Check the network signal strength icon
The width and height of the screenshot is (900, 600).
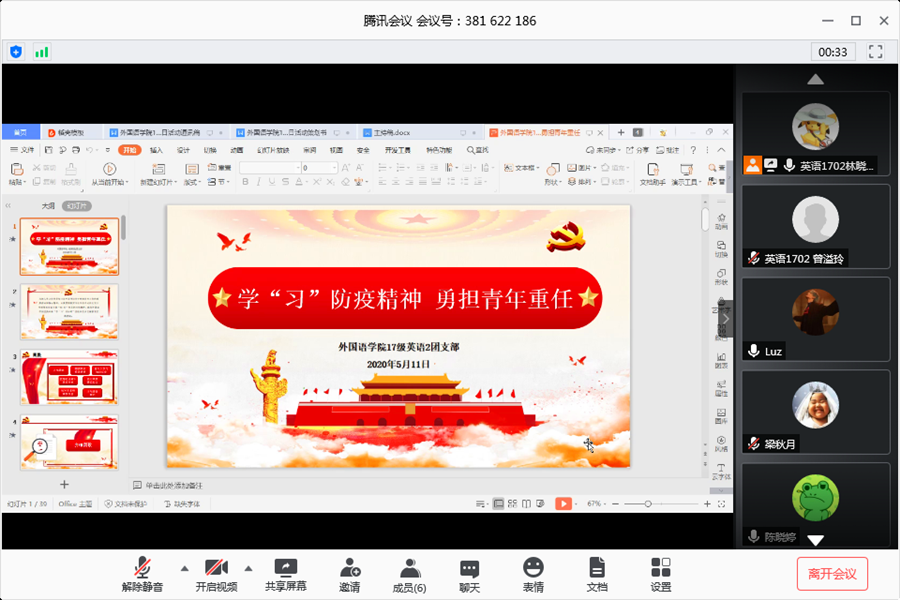pos(42,51)
